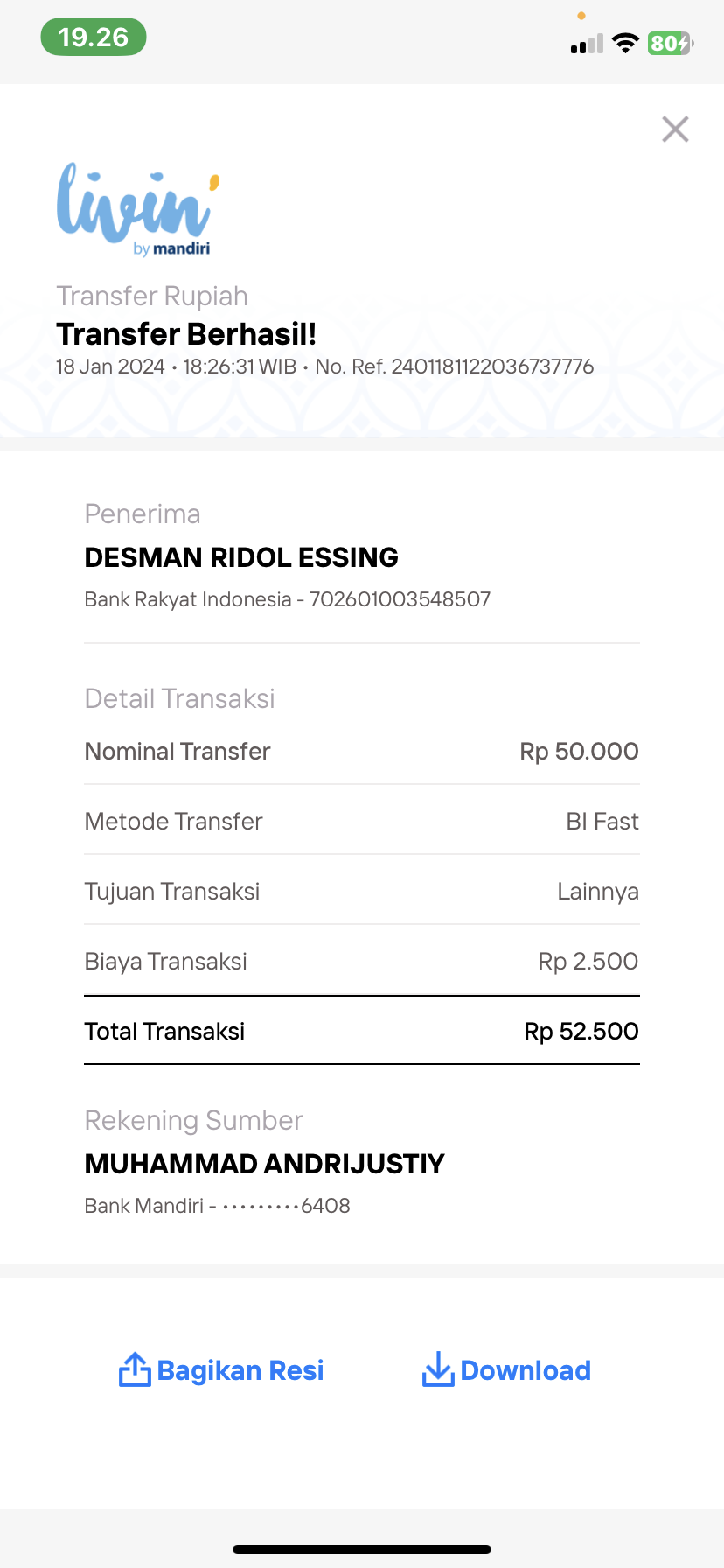Tap the green 19.26 time pill
724x1568 pixels.
[94, 38]
